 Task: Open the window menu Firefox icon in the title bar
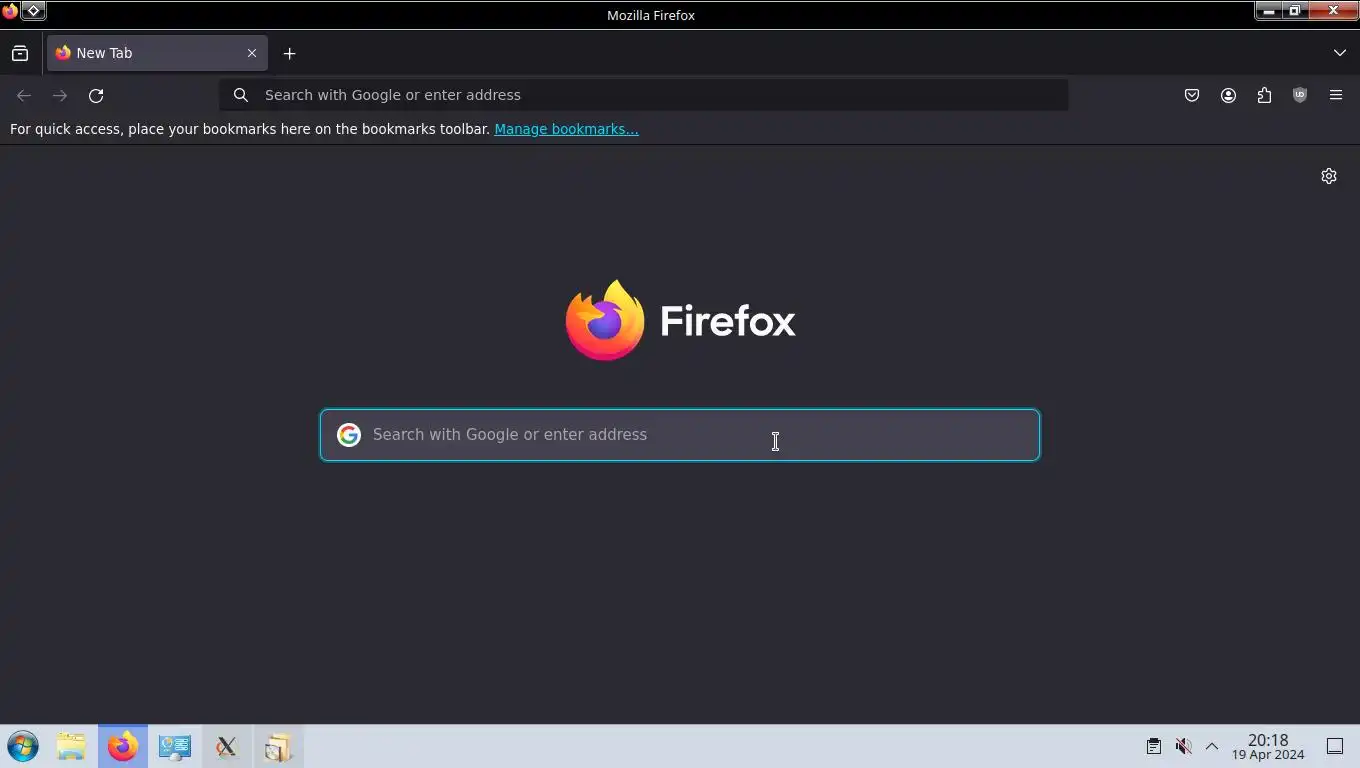pos(10,11)
